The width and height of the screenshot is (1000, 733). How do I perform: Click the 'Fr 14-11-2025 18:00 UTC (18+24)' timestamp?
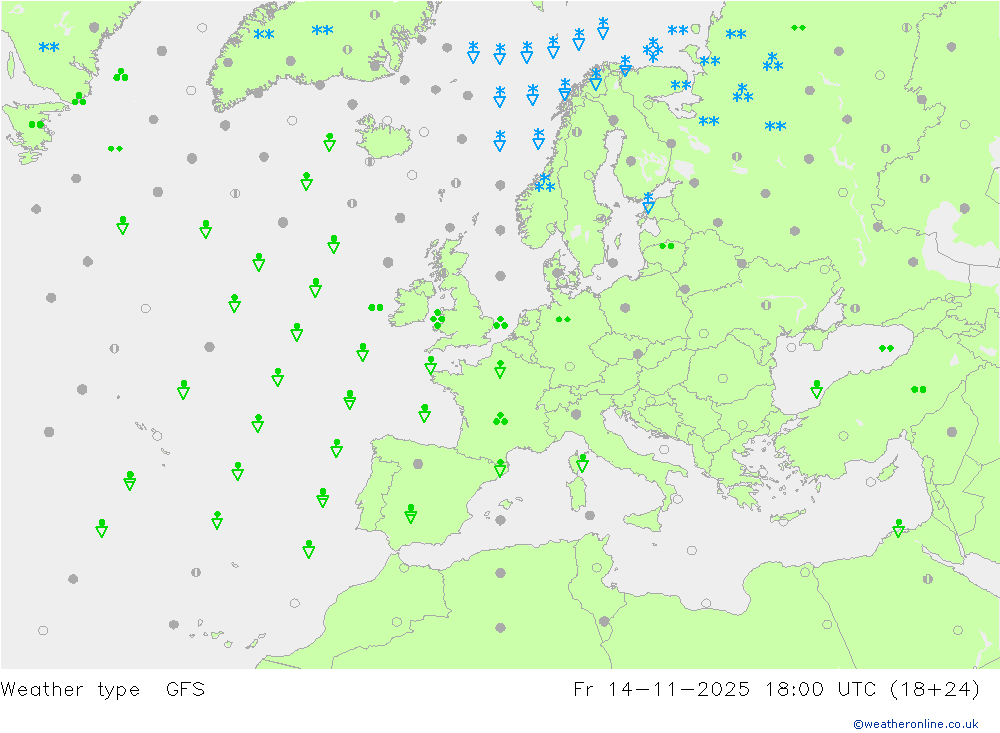pos(776,690)
